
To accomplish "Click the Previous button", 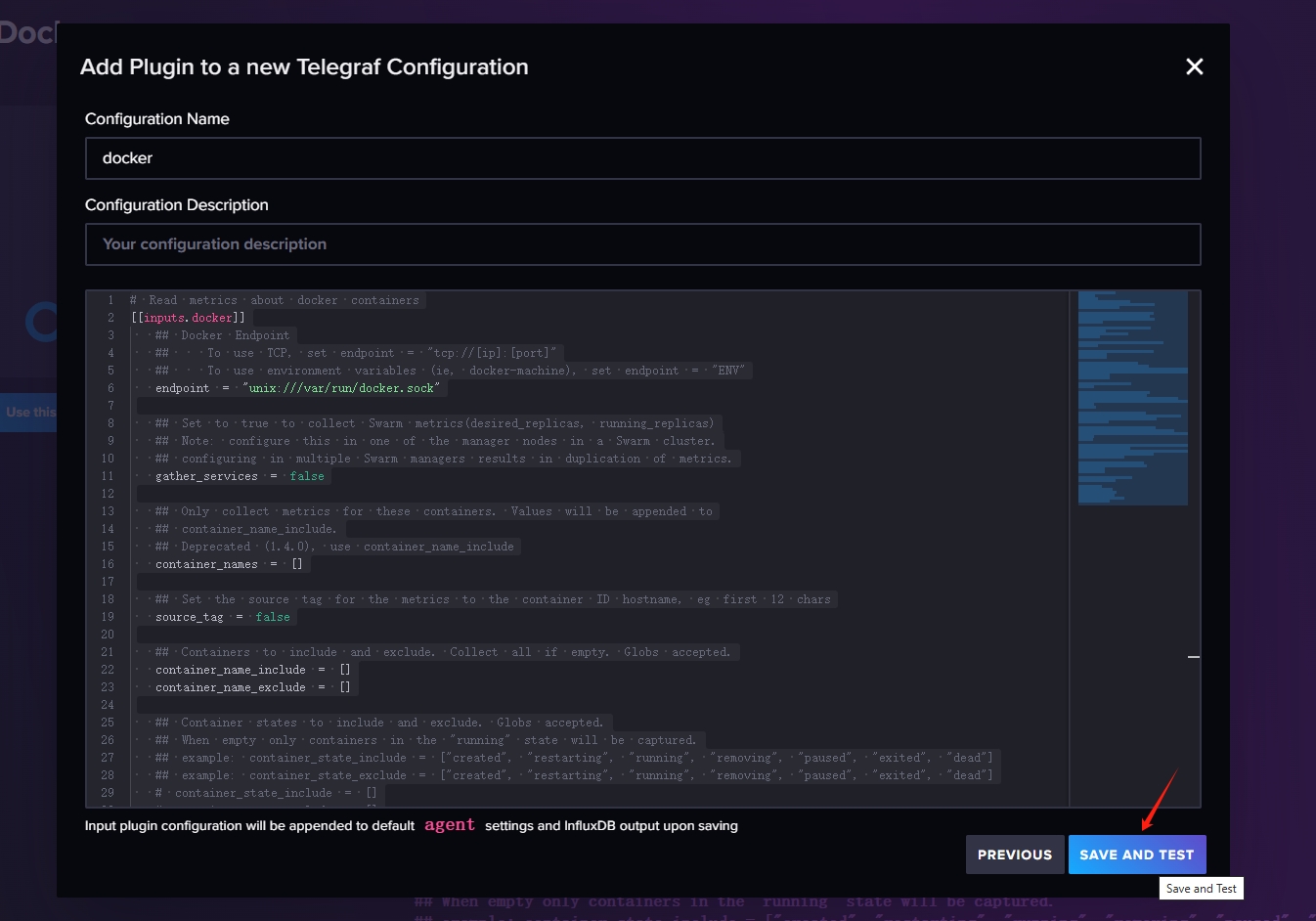I will [x=1015, y=855].
